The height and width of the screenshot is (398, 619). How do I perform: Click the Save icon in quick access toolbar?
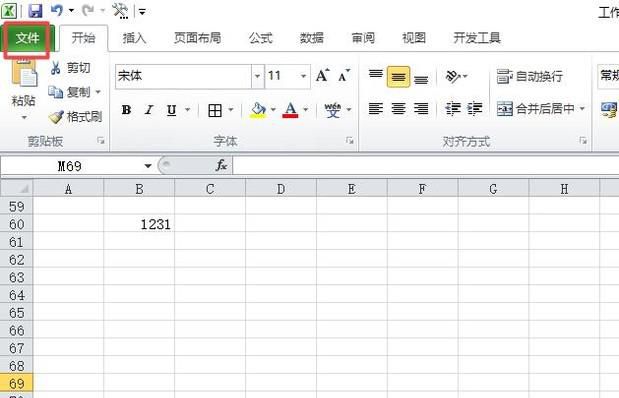pos(35,10)
